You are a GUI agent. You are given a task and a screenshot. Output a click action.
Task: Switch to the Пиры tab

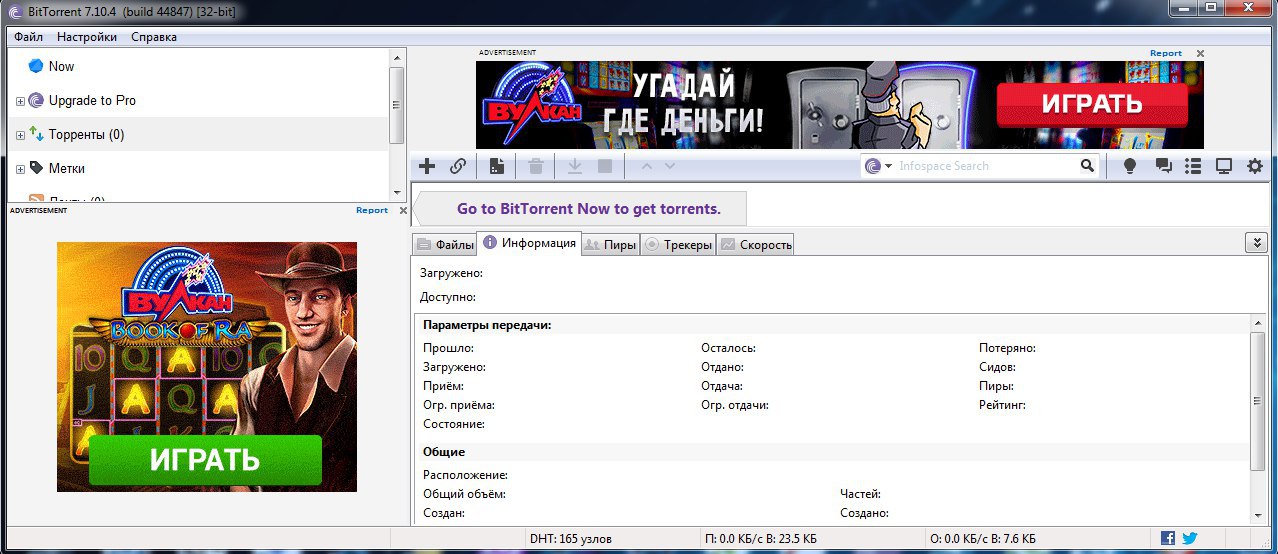pos(610,244)
